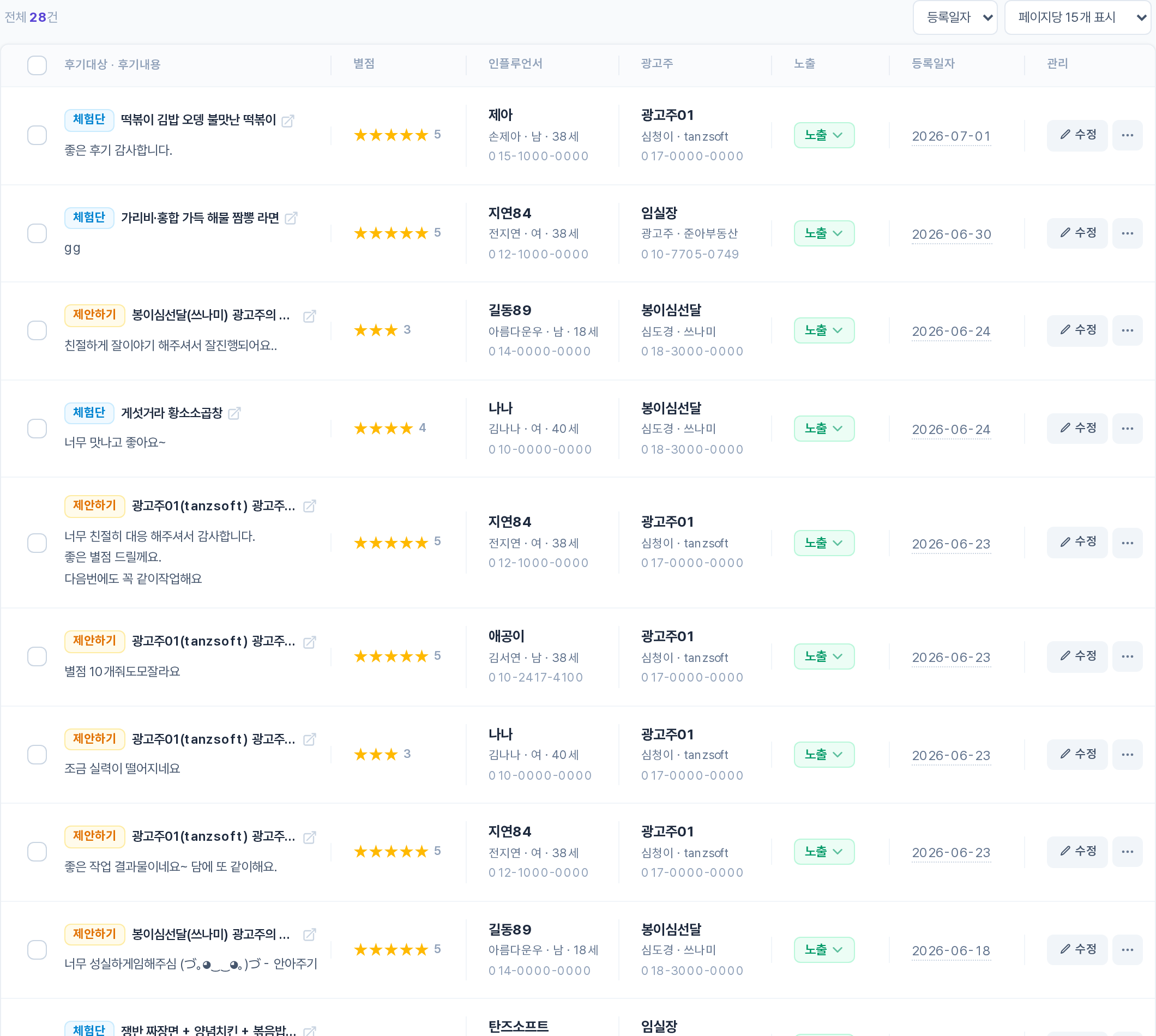Screen dimensions: 1156x1036
Task: Open 노출 status dropdown for 지연84's 2026-06-30 review
Action: pos(823,233)
